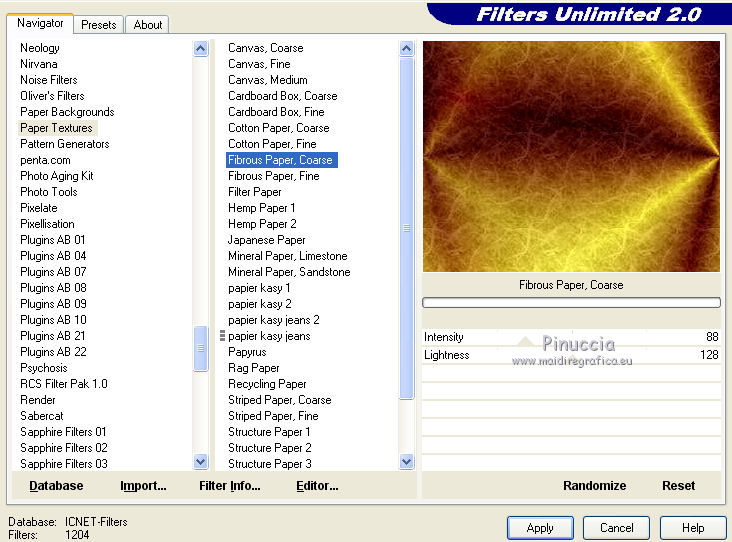732x542 pixels.
Task: Choose the Canvas, Fine filter
Action: [x=259, y=64]
